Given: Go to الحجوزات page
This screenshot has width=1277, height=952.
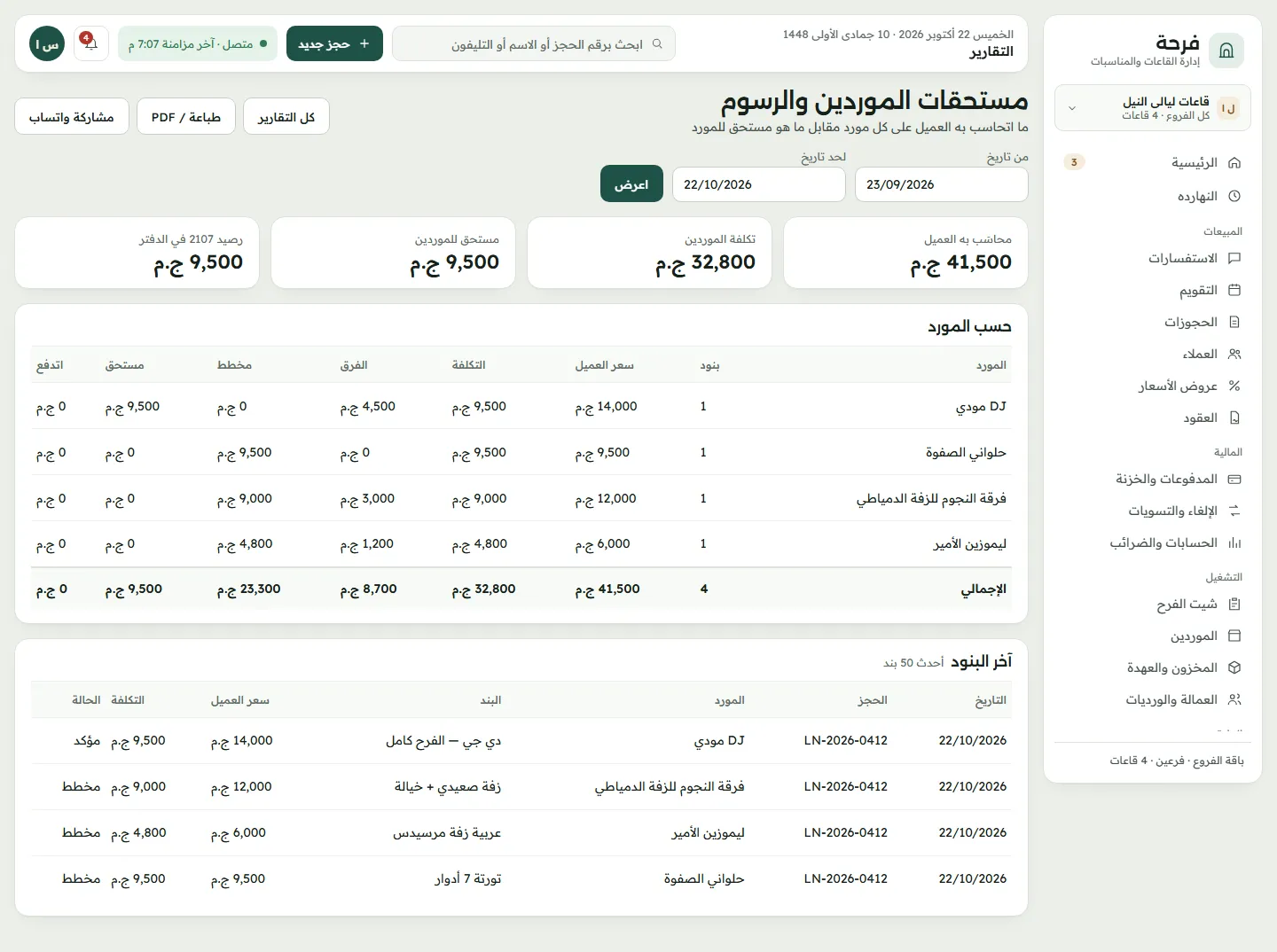Looking at the screenshot, I should point(1153,322).
